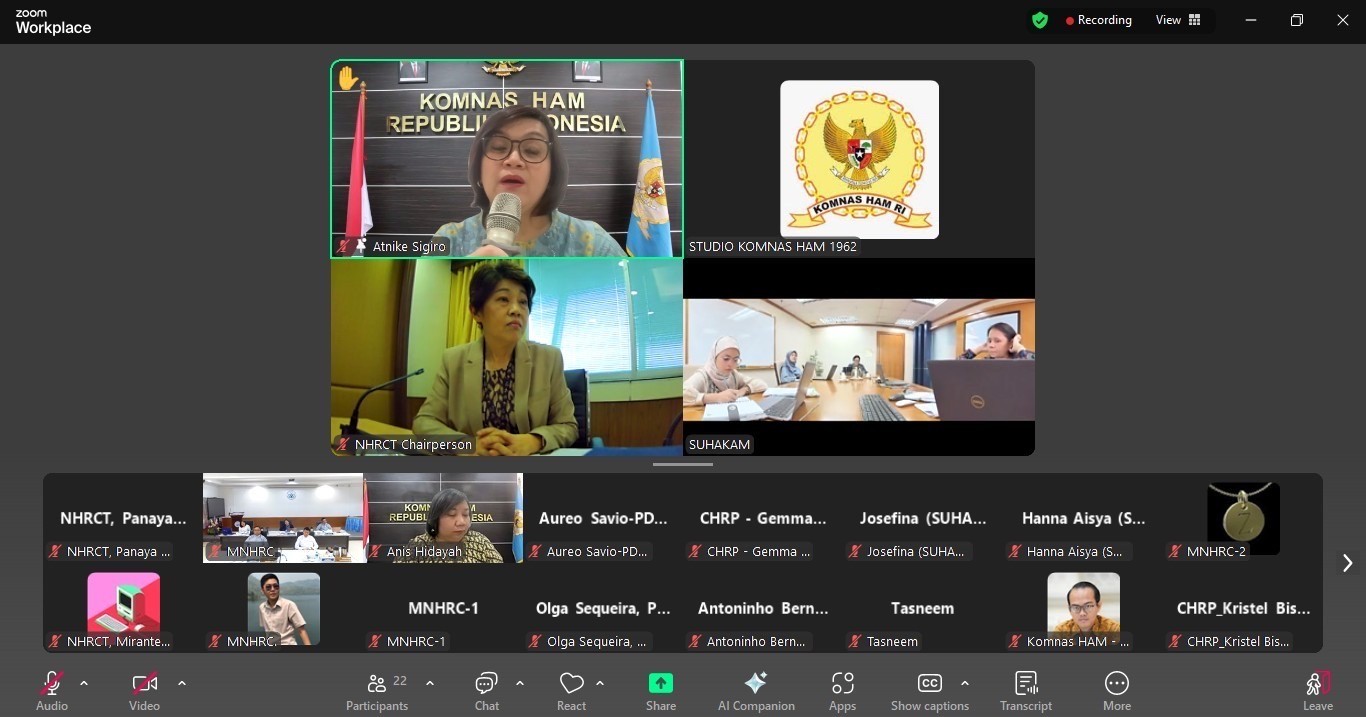Leave the meeting

(x=1317, y=690)
